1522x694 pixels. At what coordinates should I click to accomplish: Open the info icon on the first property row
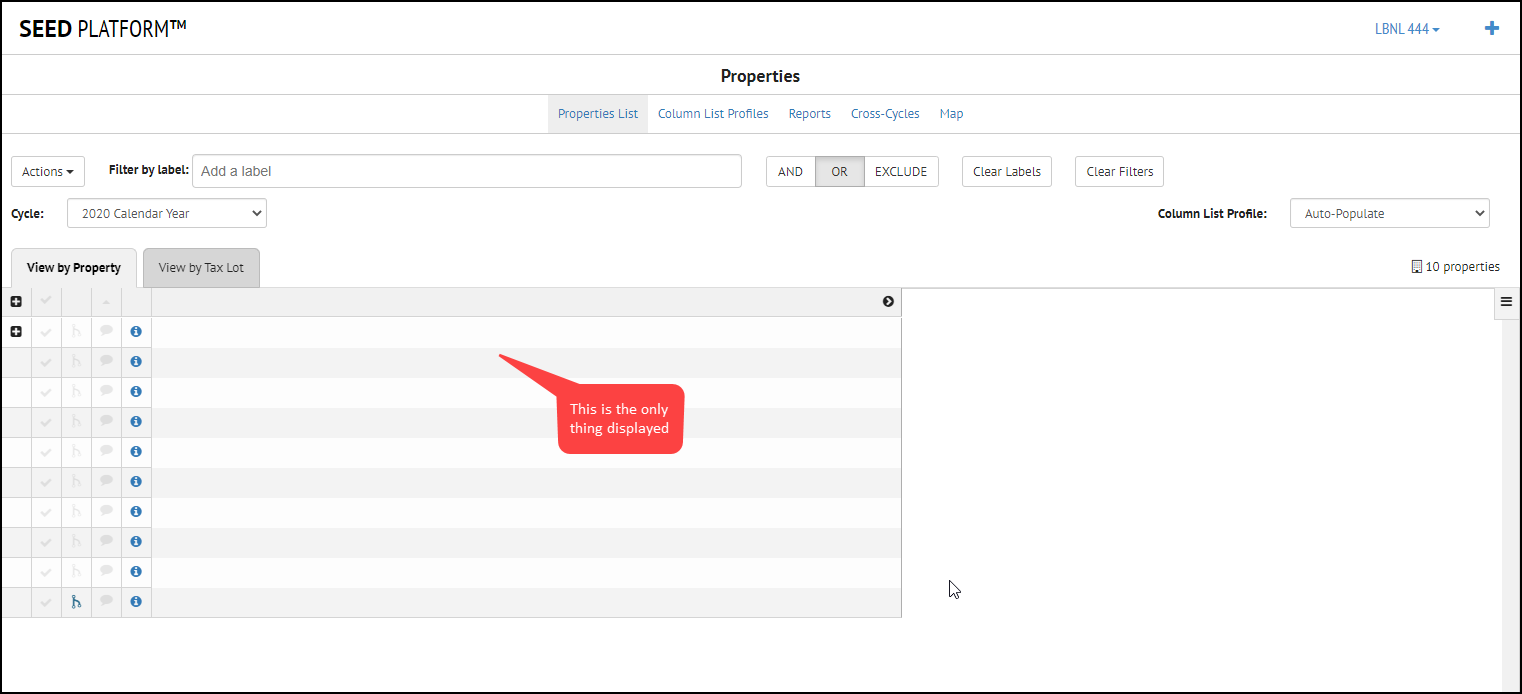tap(136, 331)
